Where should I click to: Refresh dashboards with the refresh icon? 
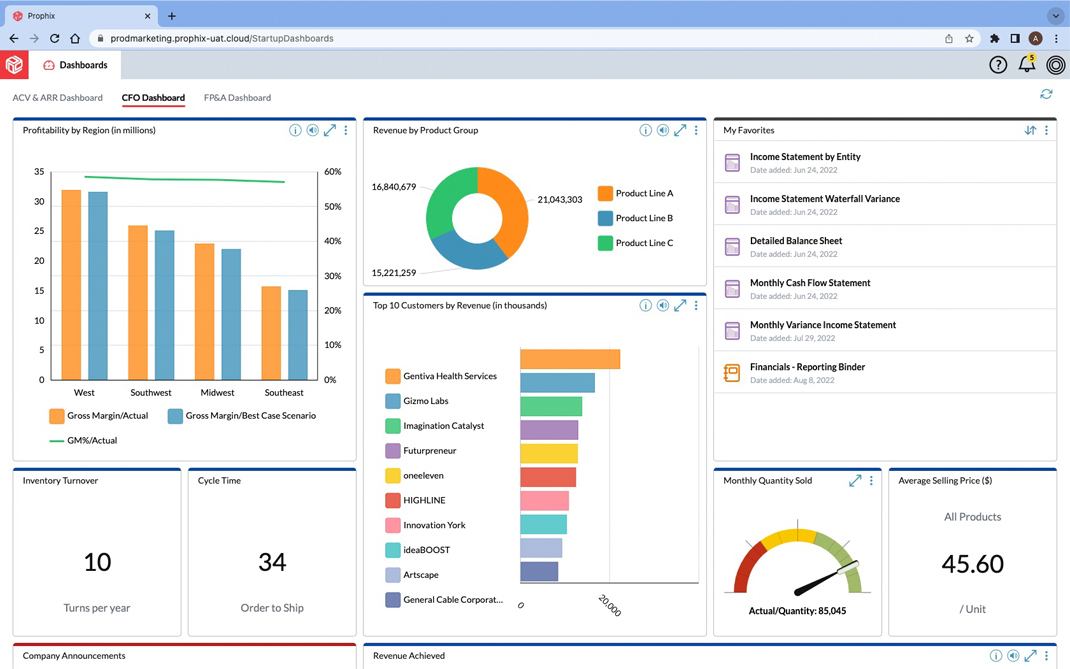(1046, 94)
